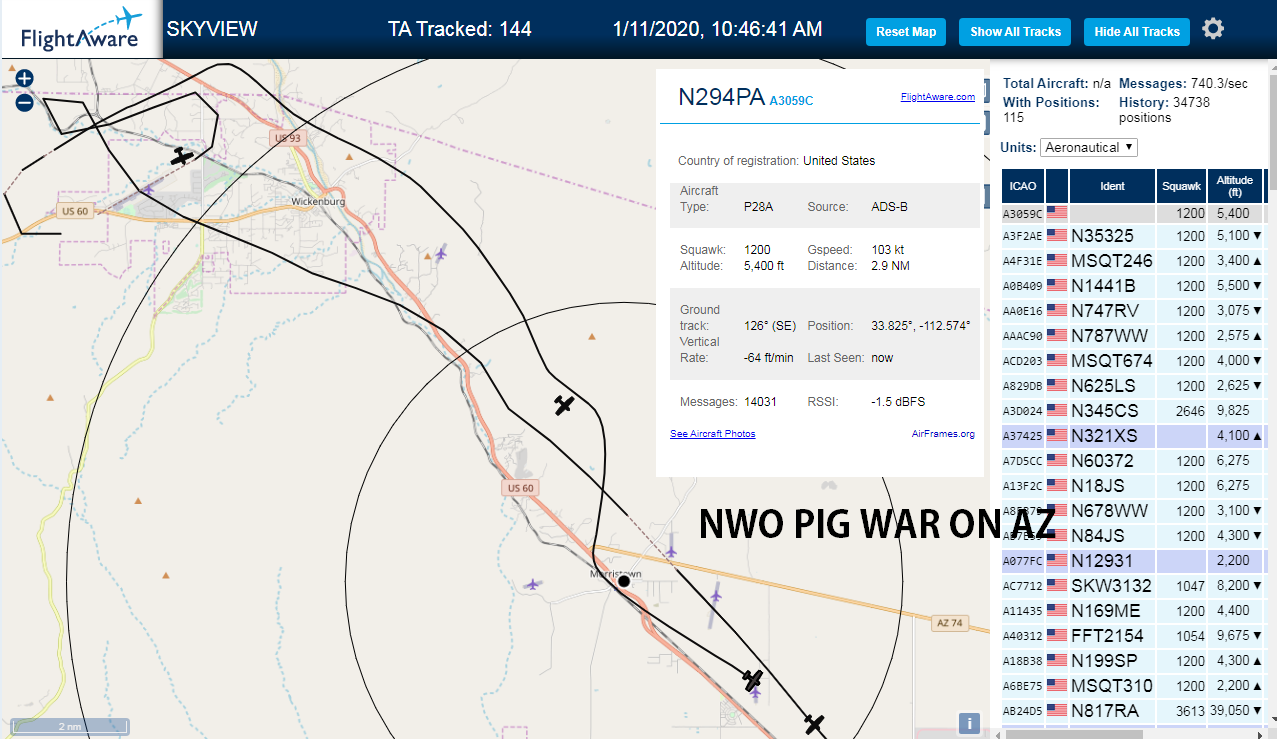Select the N747RV aircraft row
Screen dimensions: 1277x739
(1134, 311)
